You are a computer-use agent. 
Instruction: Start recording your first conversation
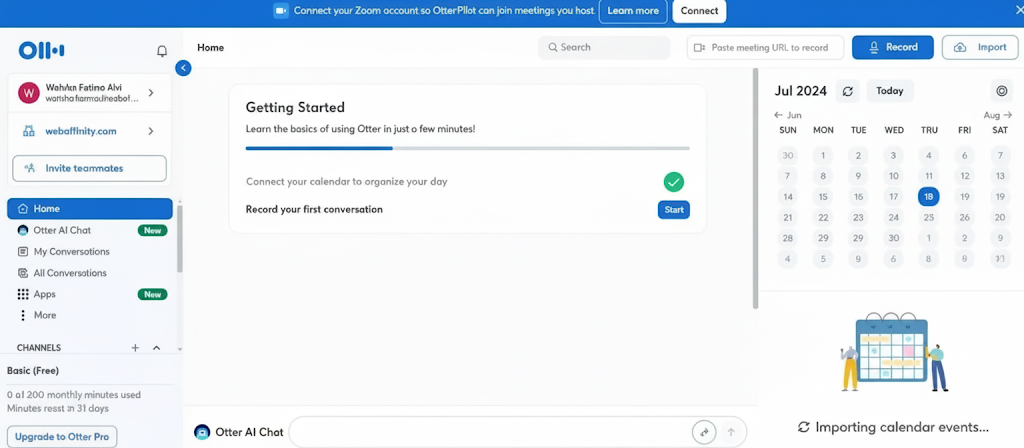(673, 210)
